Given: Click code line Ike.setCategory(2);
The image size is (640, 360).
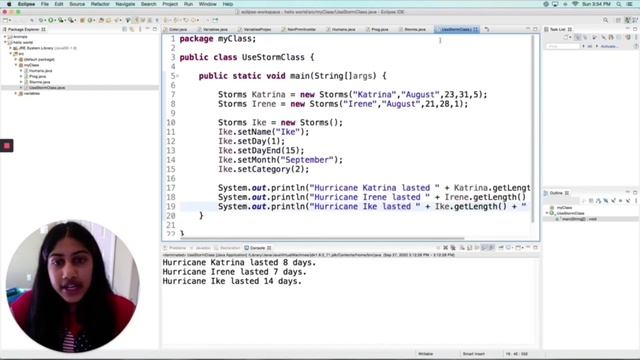Looking at the screenshot, I should coord(263,169).
